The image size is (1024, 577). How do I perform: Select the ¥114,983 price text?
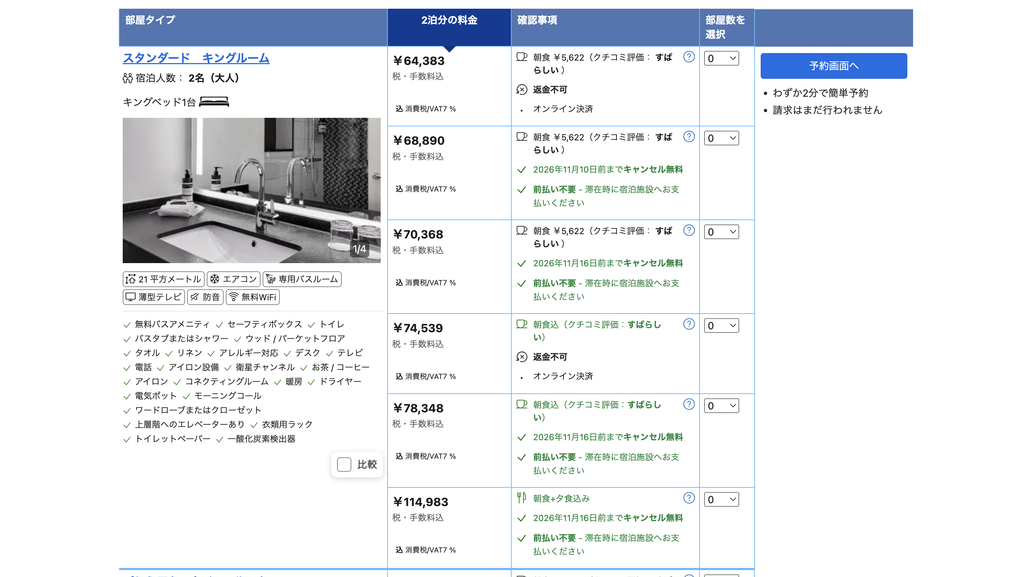point(421,503)
